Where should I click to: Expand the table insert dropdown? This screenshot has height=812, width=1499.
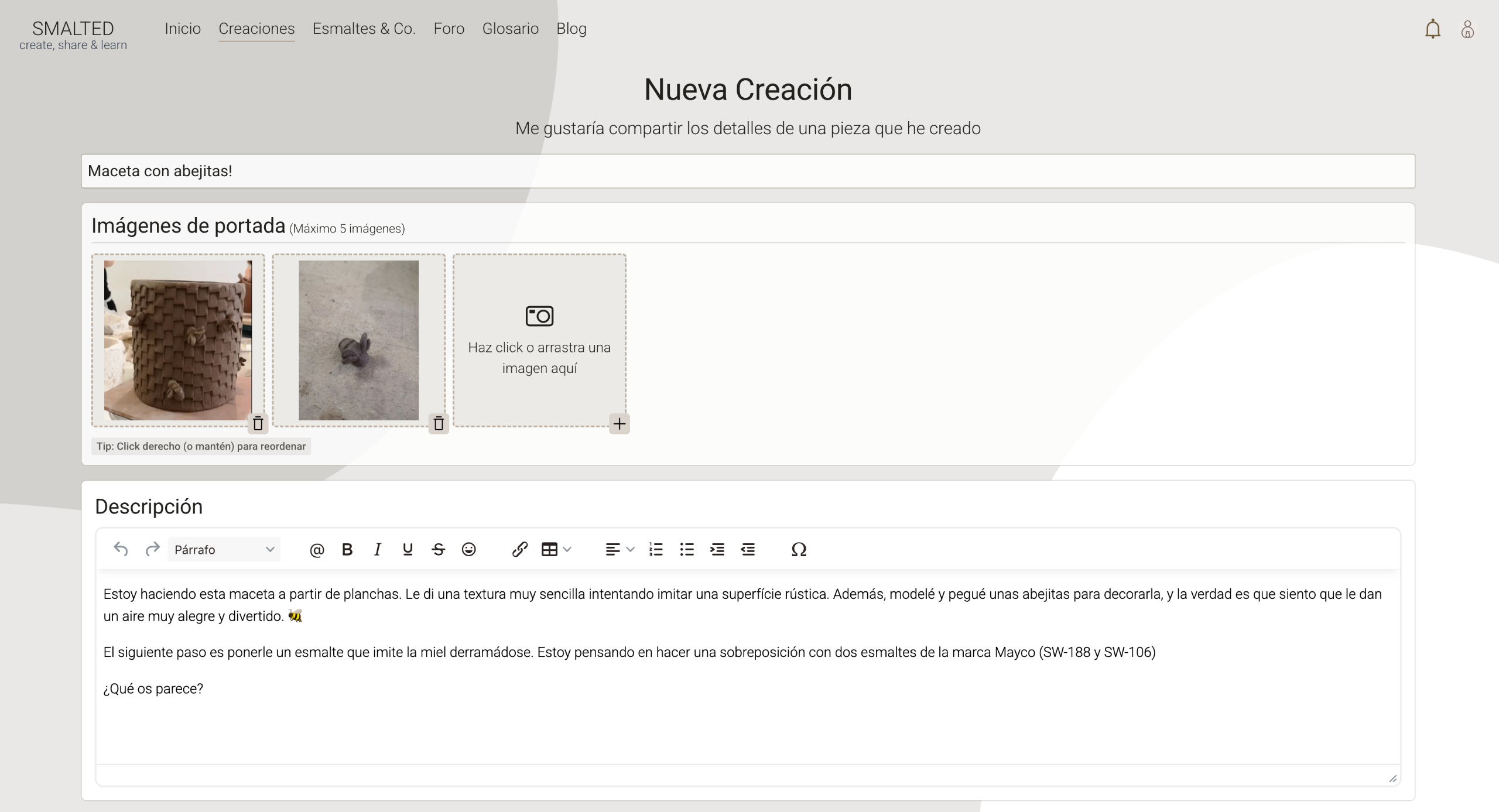tap(567, 550)
